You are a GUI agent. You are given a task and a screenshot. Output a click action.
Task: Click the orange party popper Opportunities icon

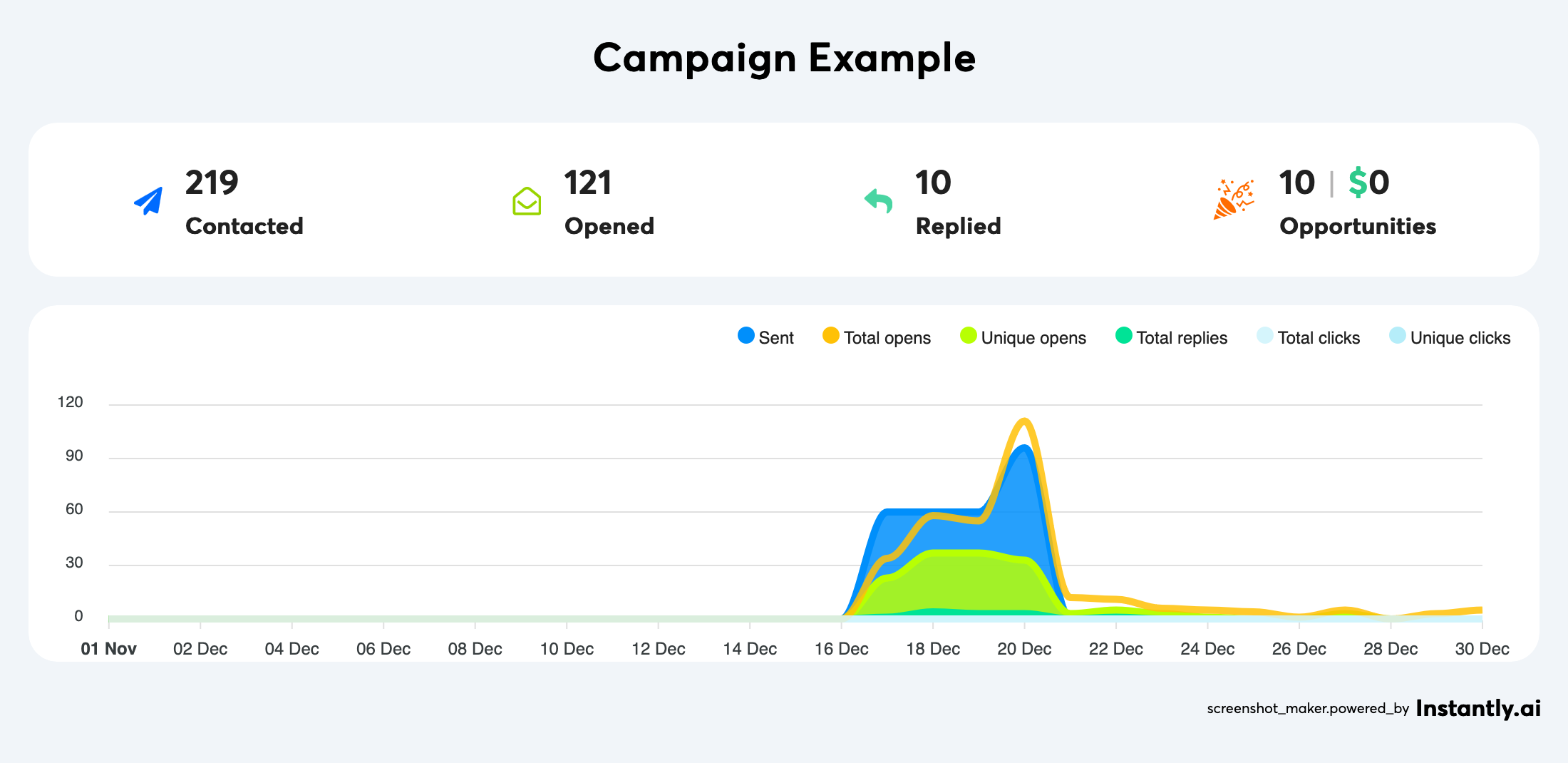tap(1234, 200)
